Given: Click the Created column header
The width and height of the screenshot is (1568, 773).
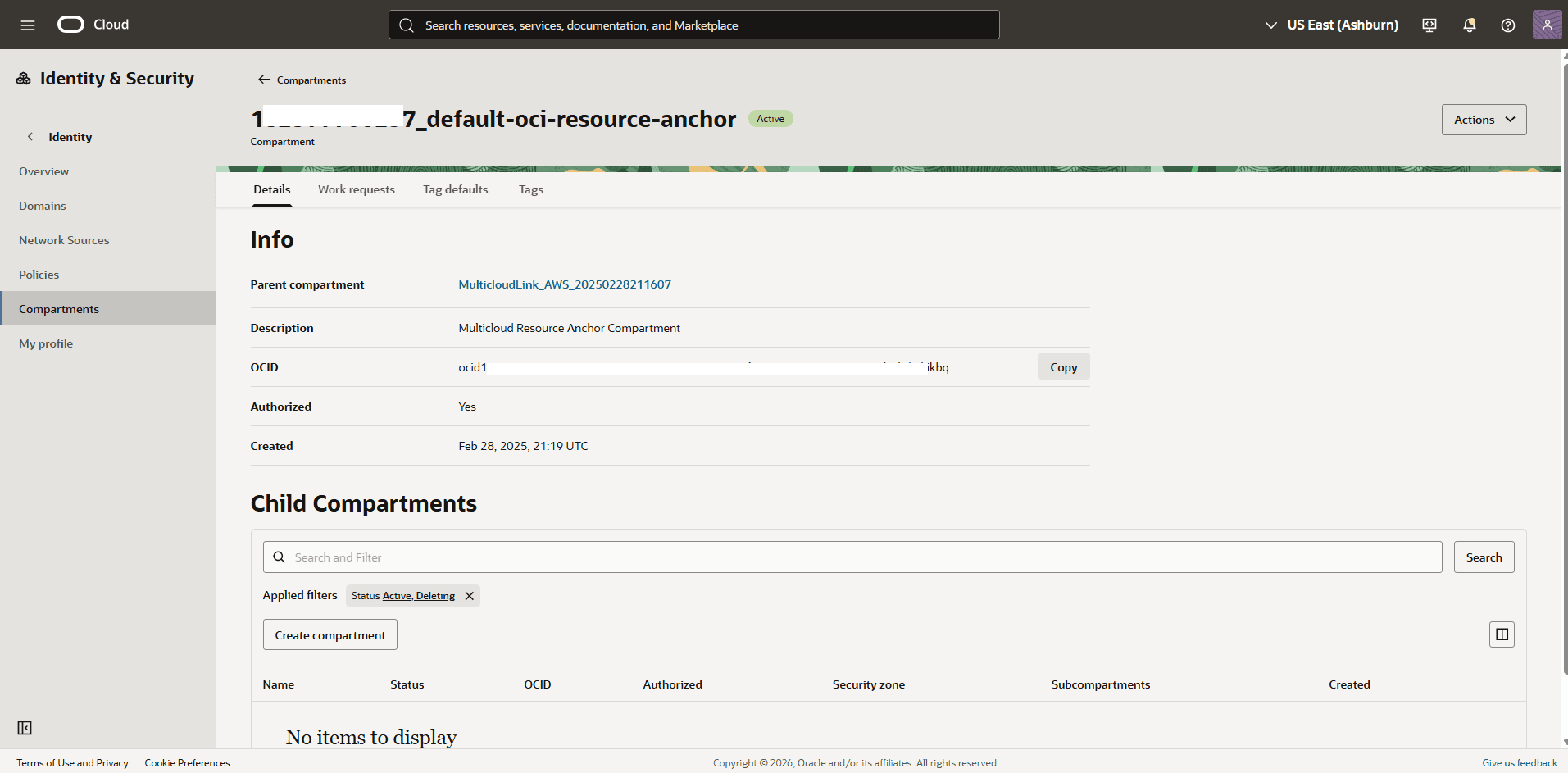Looking at the screenshot, I should pos(1349,684).
